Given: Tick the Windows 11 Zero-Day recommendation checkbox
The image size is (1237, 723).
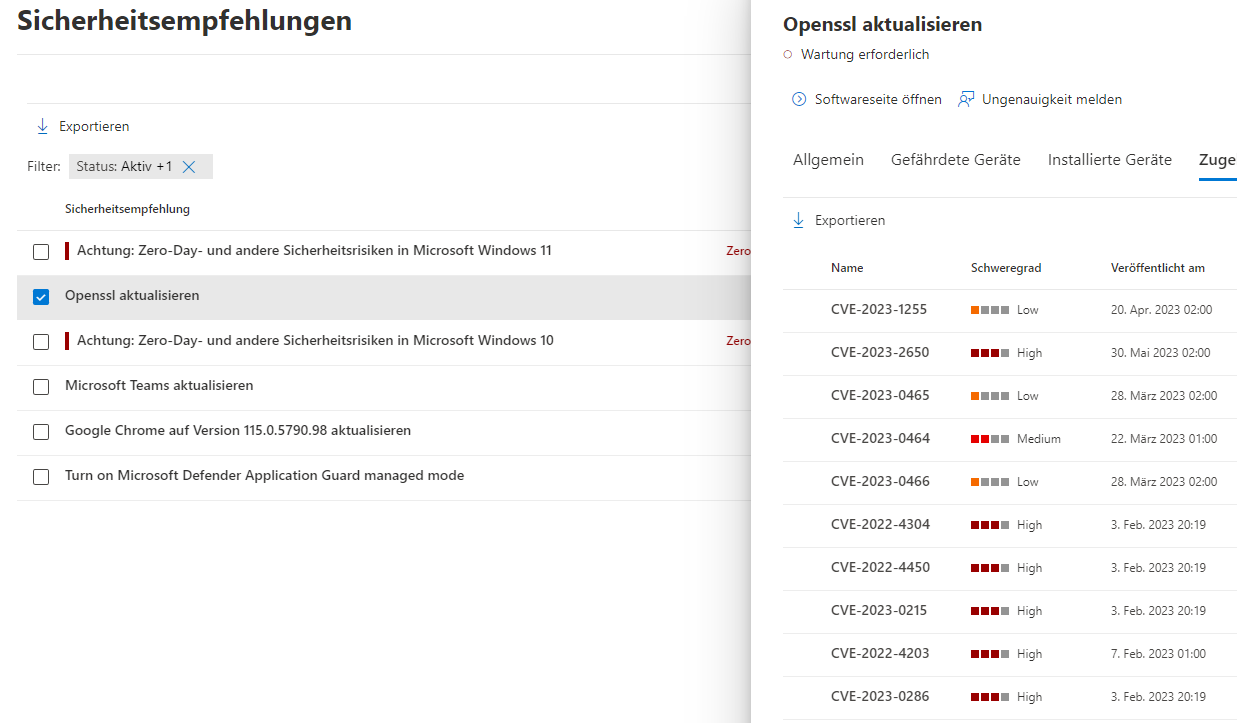Looking at the screenshot, I should click(x=41, y=251).
